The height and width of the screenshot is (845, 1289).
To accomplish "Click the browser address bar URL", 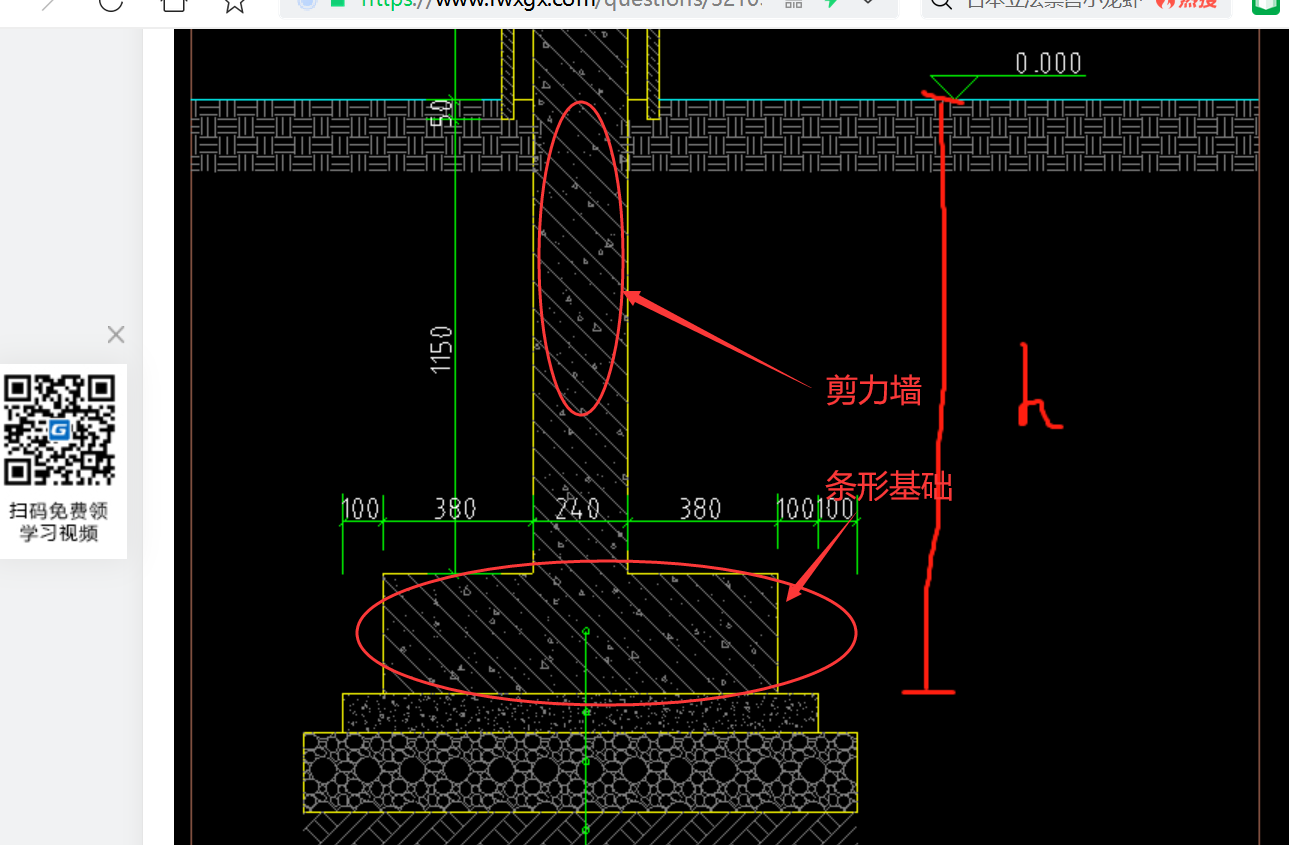I will (x=563, y=3).
